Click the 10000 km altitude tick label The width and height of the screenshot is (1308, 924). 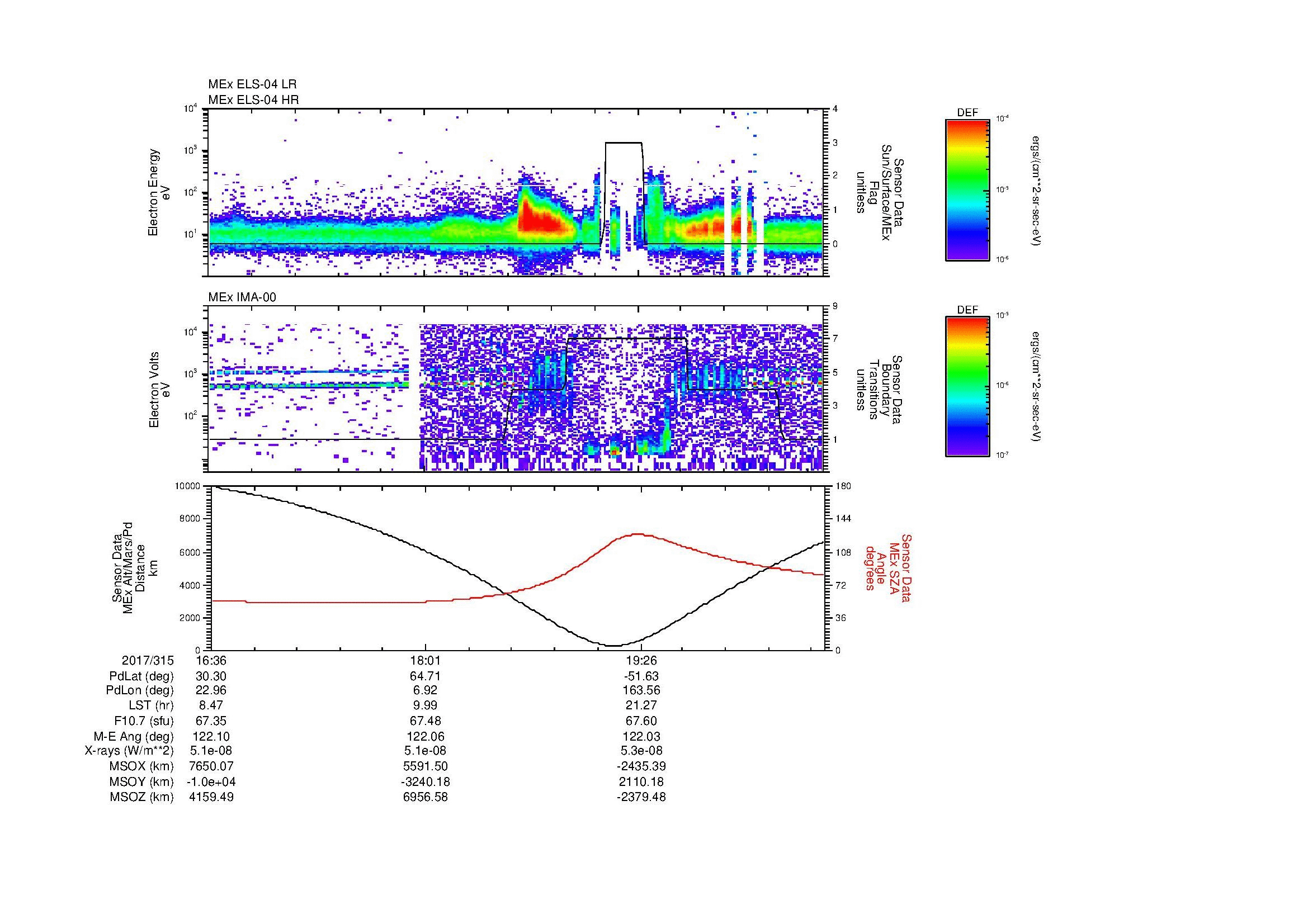[x=187, y=486]
